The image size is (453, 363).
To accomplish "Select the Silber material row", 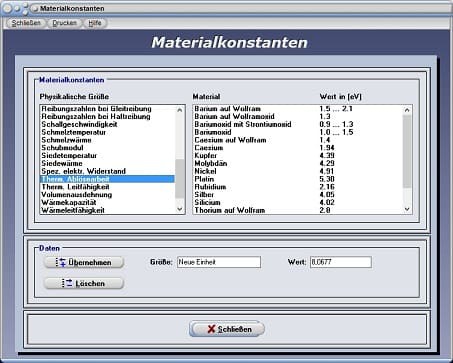I will (298, 195).
